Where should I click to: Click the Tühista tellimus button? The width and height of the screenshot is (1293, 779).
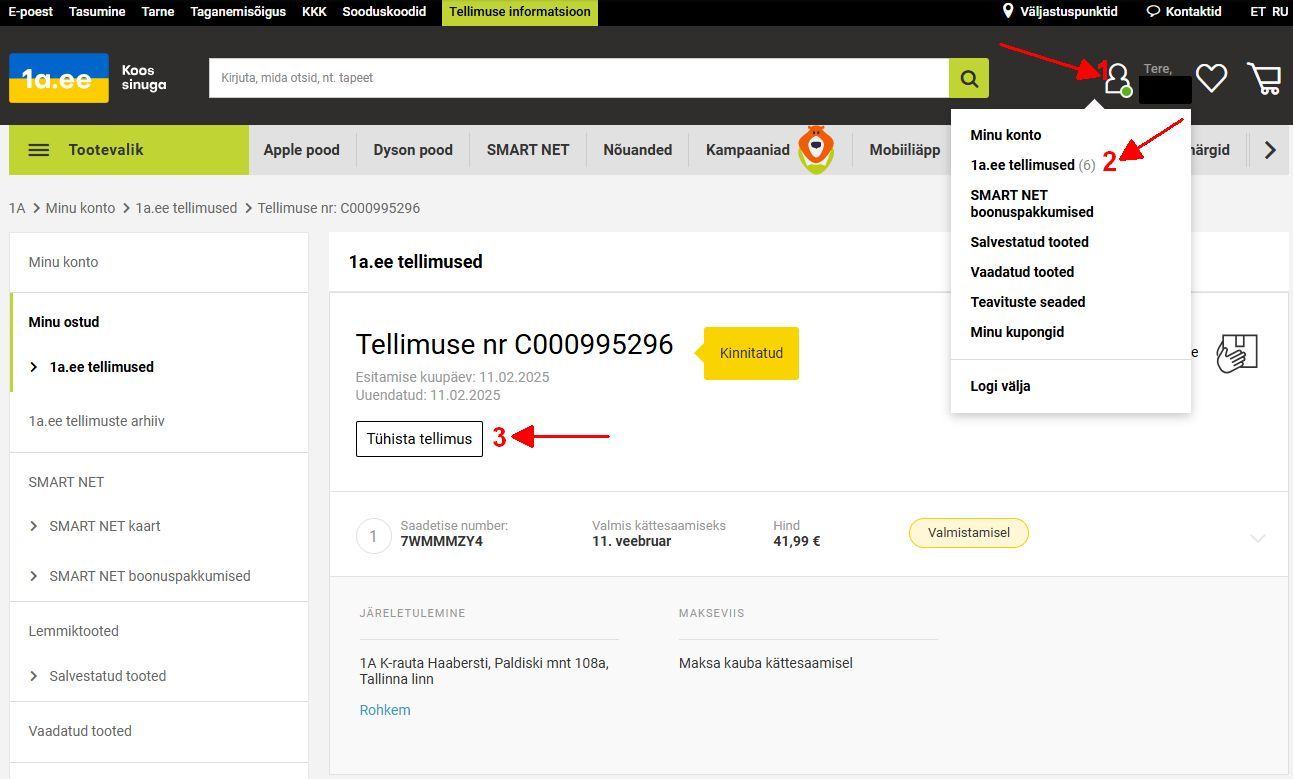[x=419, y=439]
